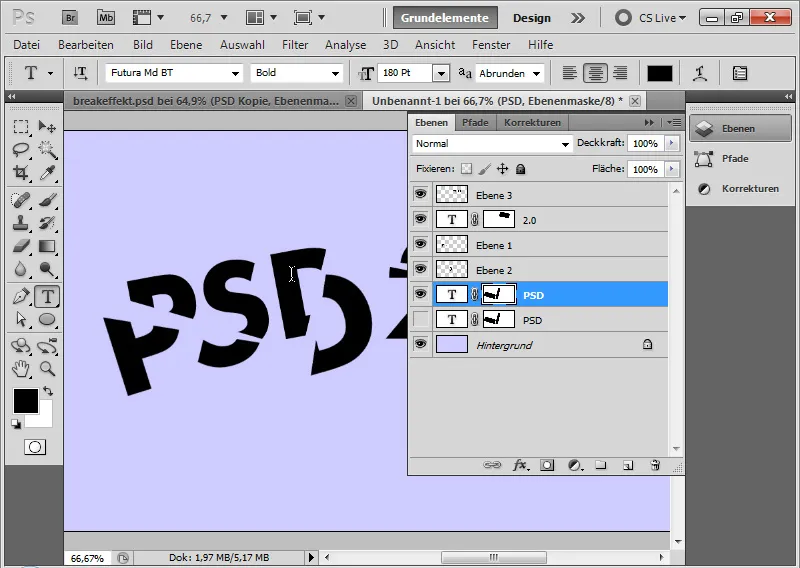Select the Move tool

pyautogui.click(x=47, y=127)
